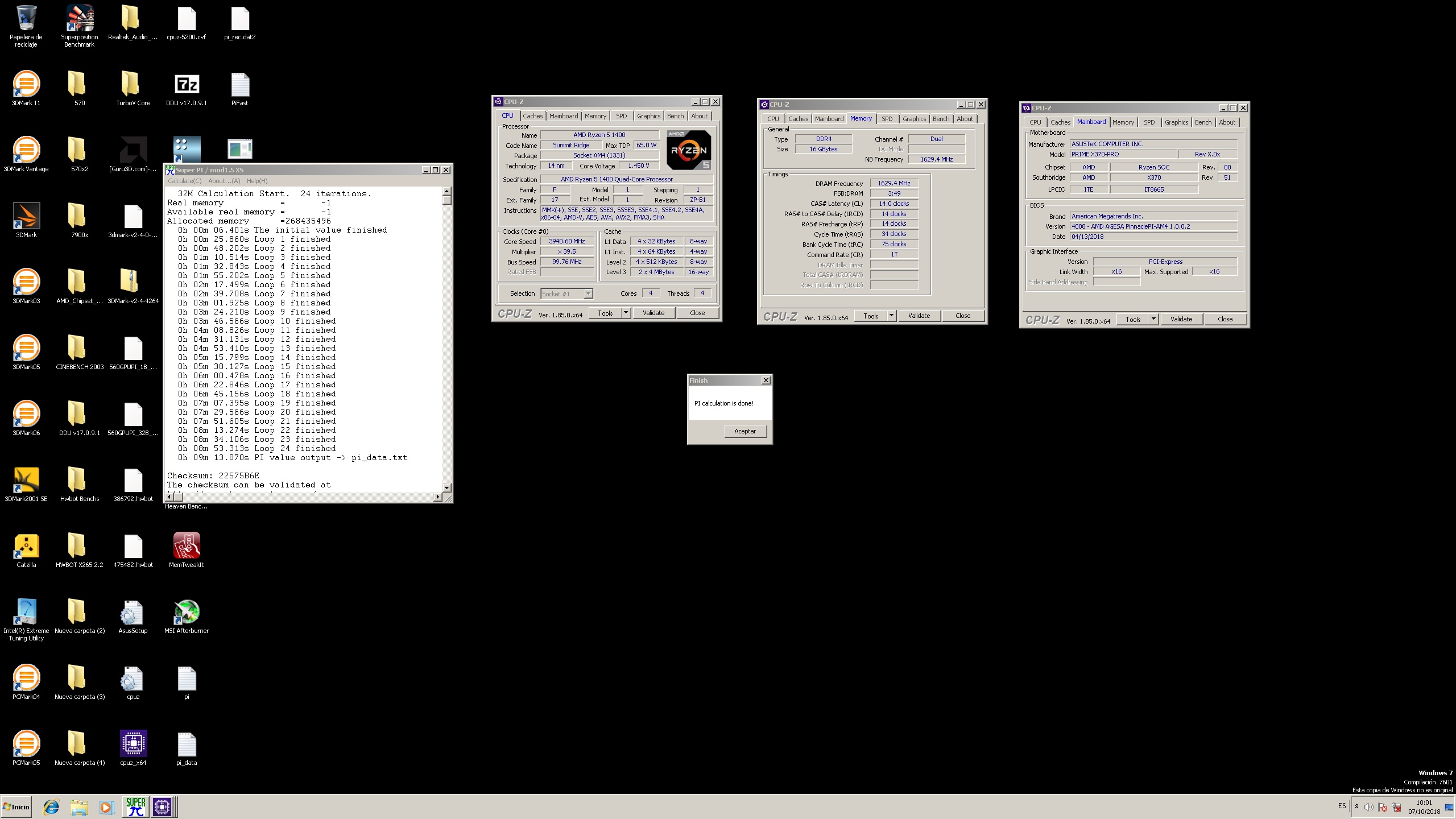
Task: Open 3DMark 11 desktop shortcut
Action: click(26, 88)
